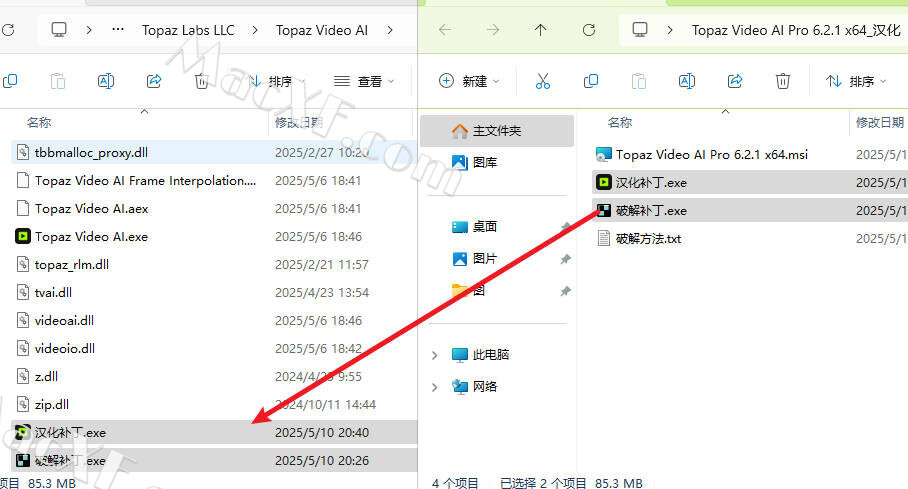The height and width of the screenshot is (489, 908).
Task: Click Up arrow in right Explorer window
Action: tap(541, 30)
